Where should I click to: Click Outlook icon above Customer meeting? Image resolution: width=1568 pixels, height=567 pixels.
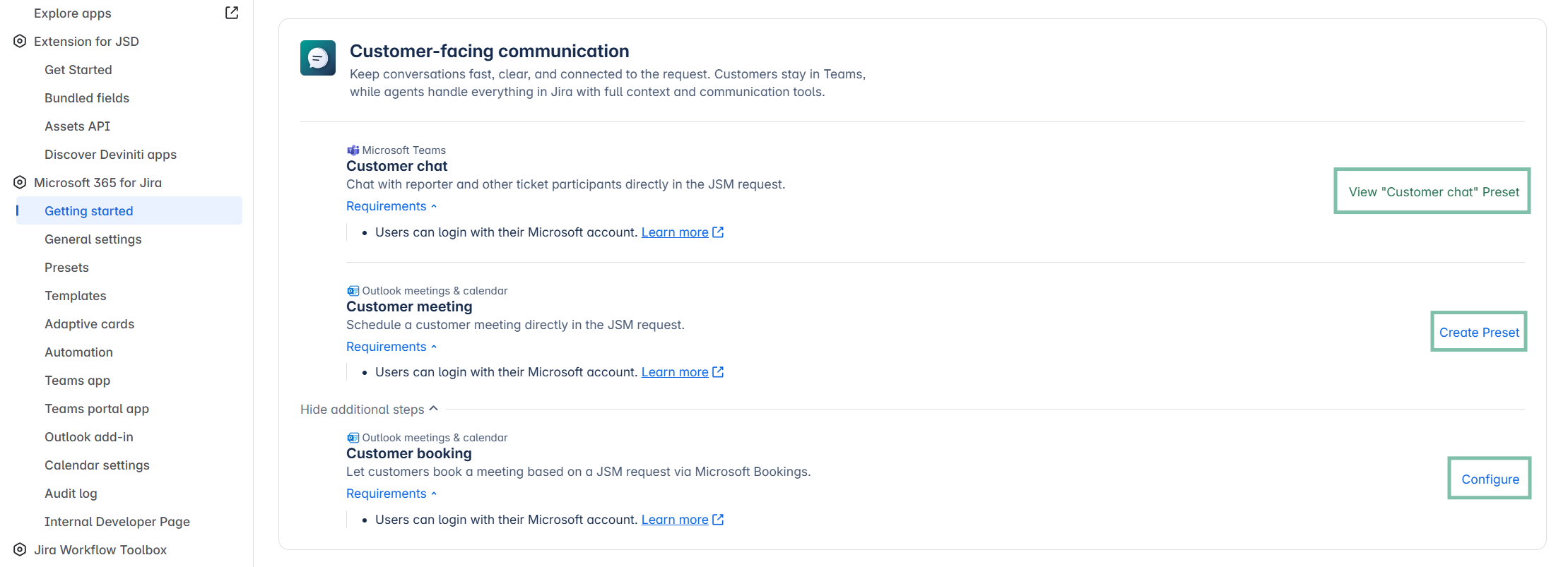pos(353,291)
